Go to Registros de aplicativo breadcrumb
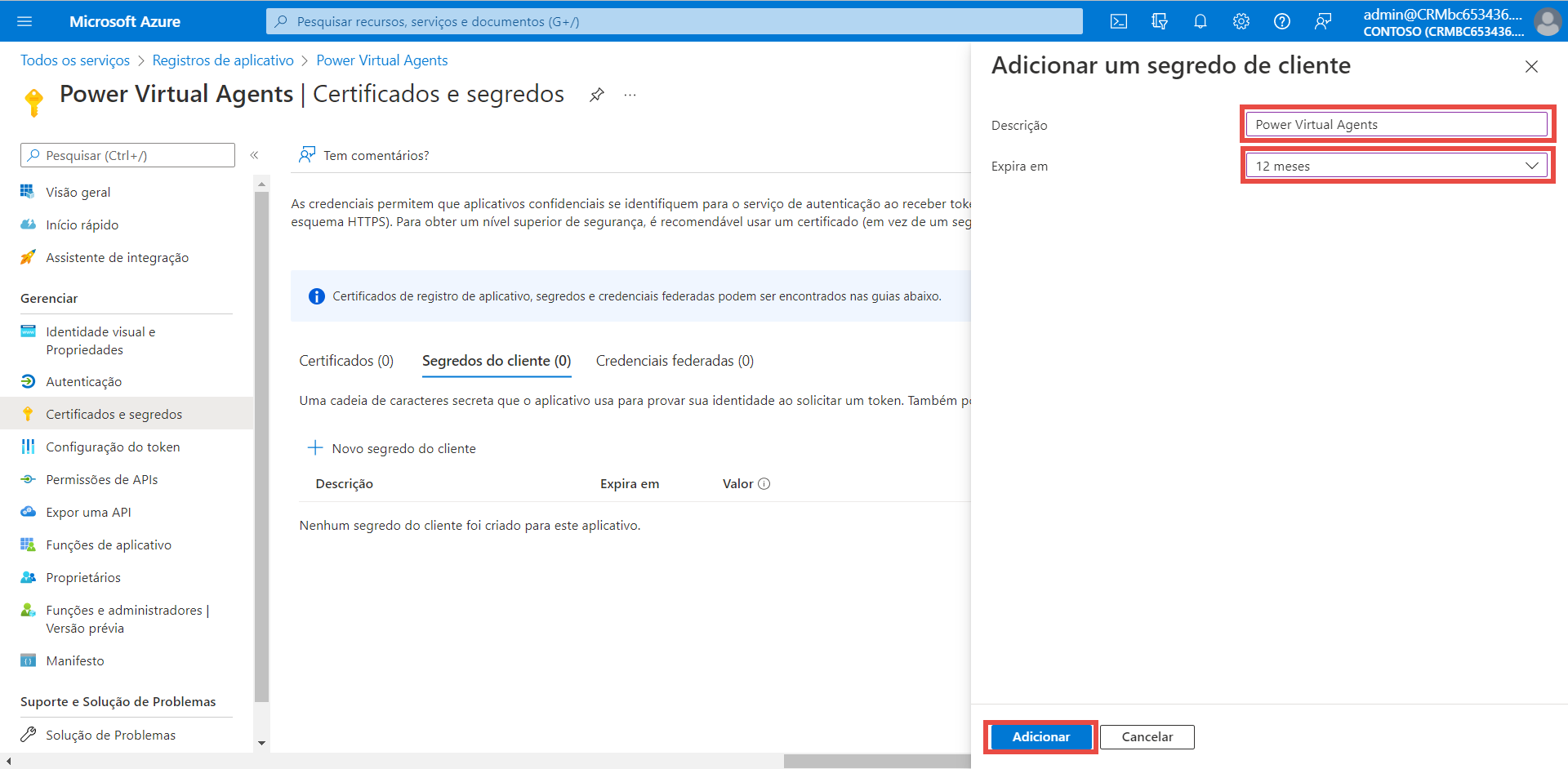Viewport: 1568px width, 769px height. (x=223, y=60)
